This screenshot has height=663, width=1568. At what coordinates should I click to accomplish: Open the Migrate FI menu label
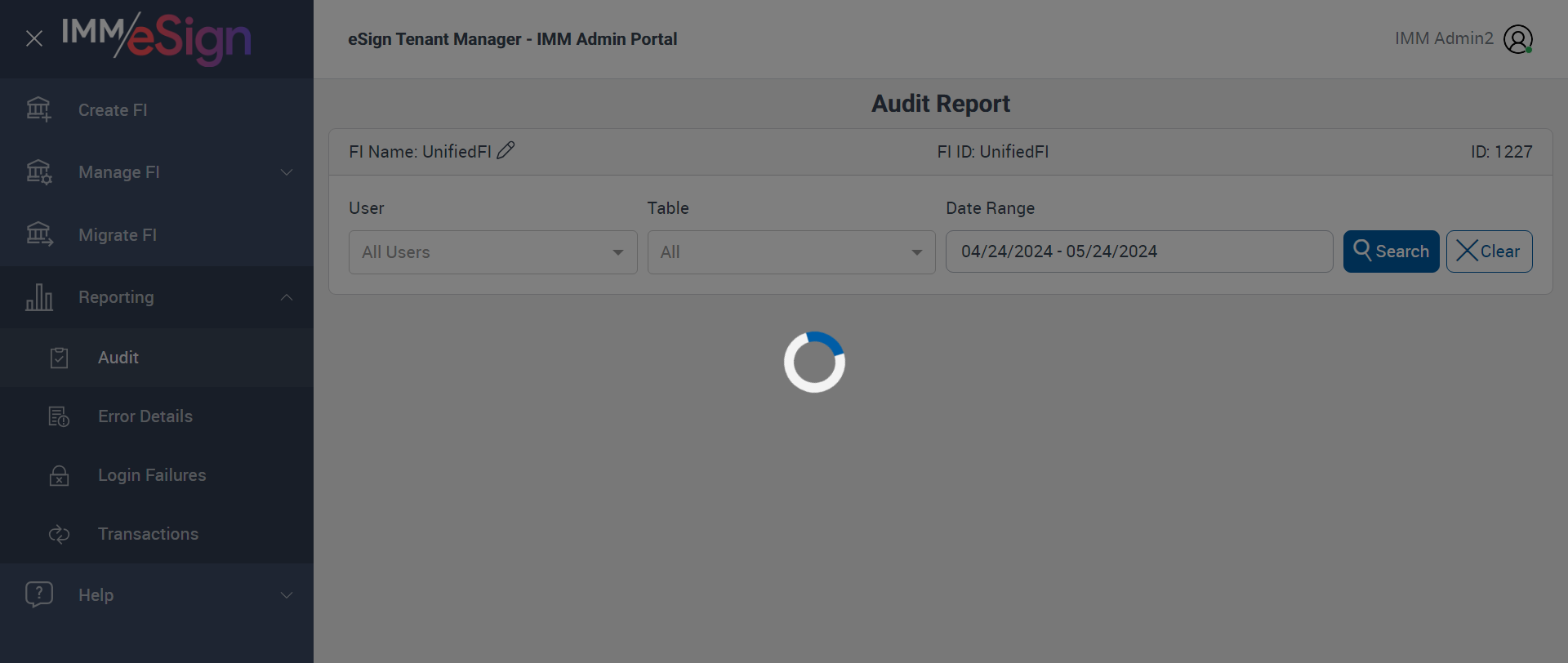(x=118, y=235)
